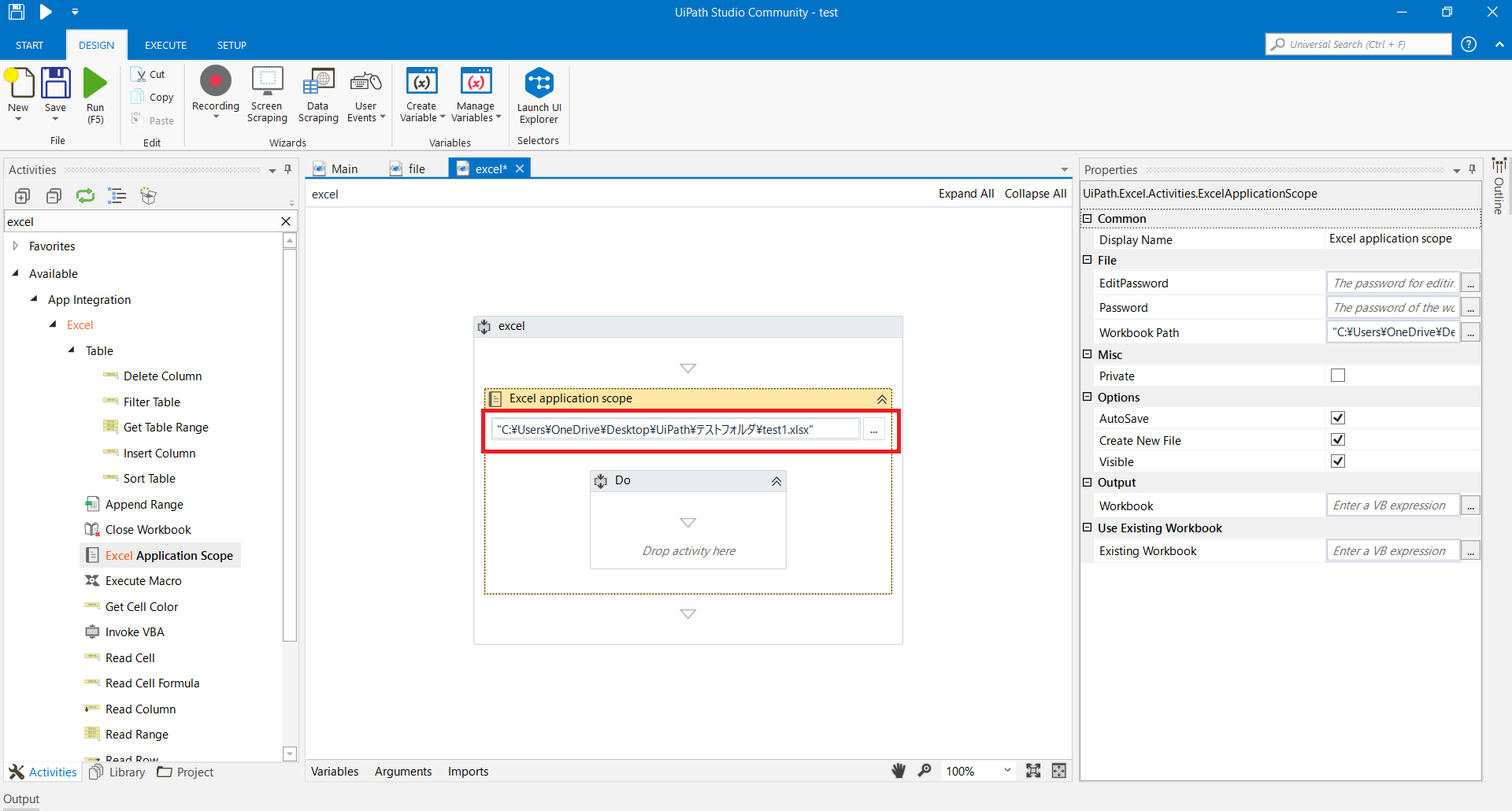Pin the Properties panel
The height and width of the screenshot is (811, 1512).
point(1473,169)
